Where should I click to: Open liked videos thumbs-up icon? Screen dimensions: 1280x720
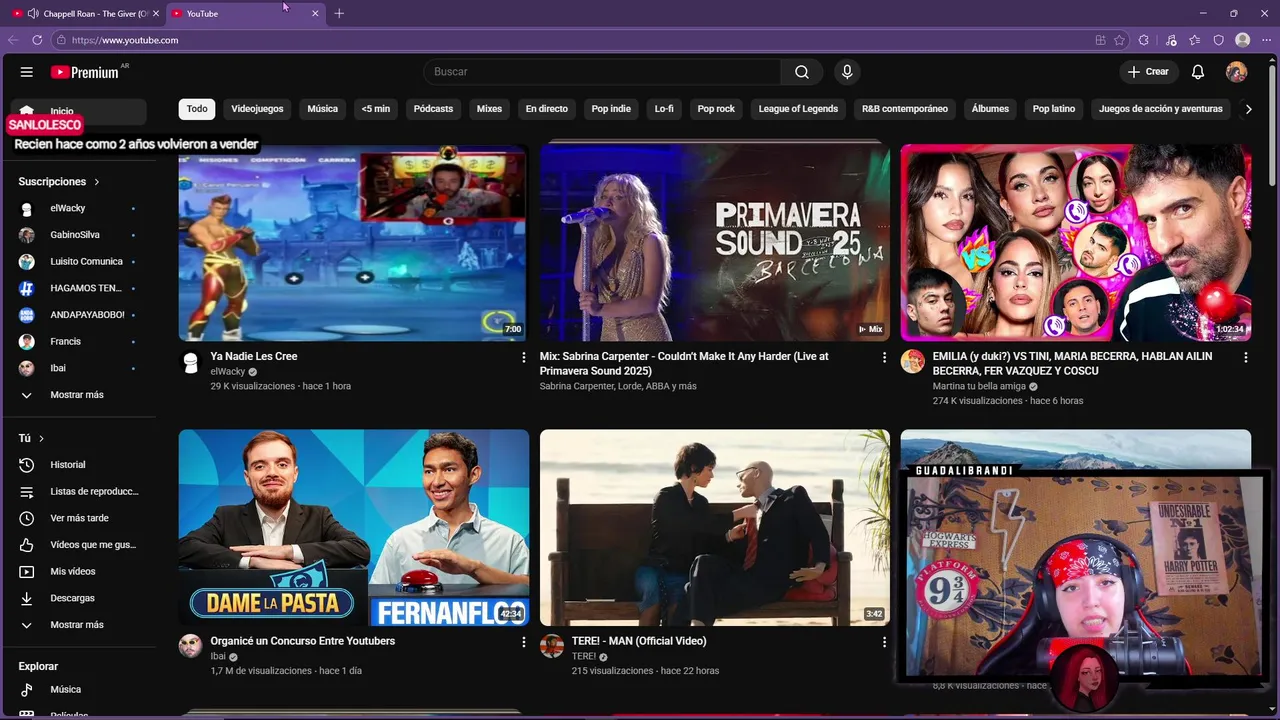27,545
